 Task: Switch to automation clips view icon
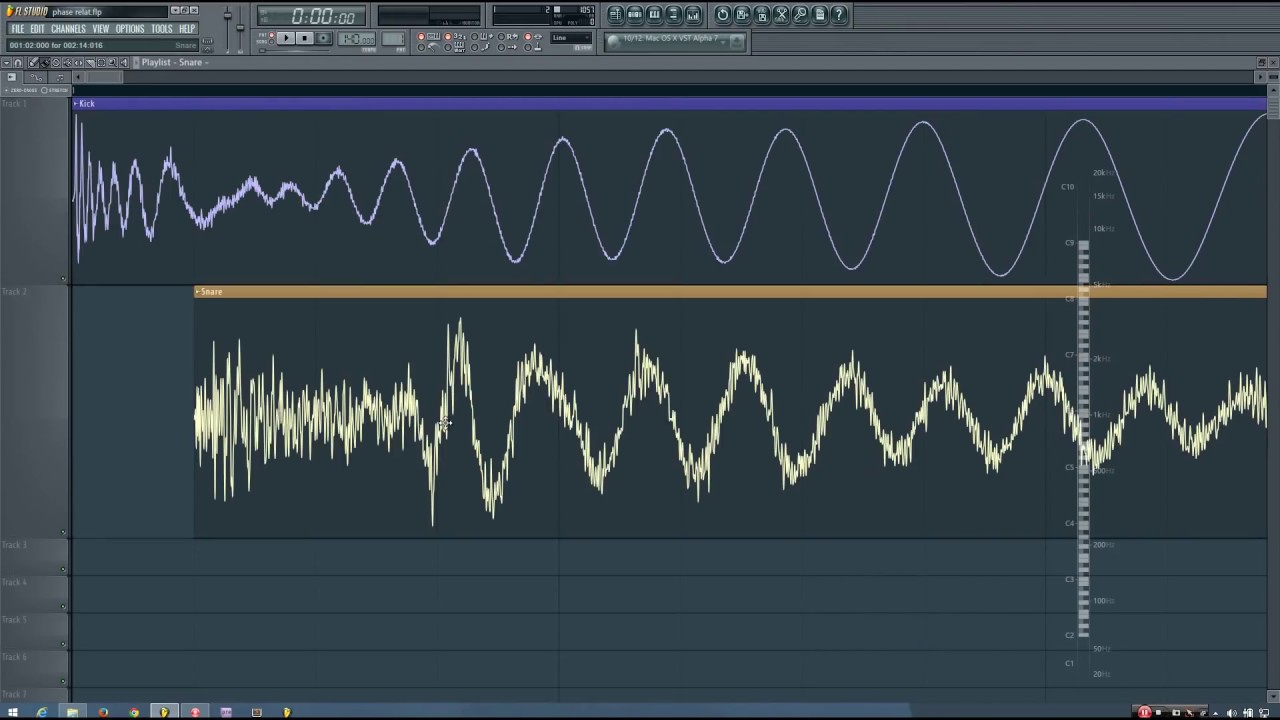(x=36, y=77)
